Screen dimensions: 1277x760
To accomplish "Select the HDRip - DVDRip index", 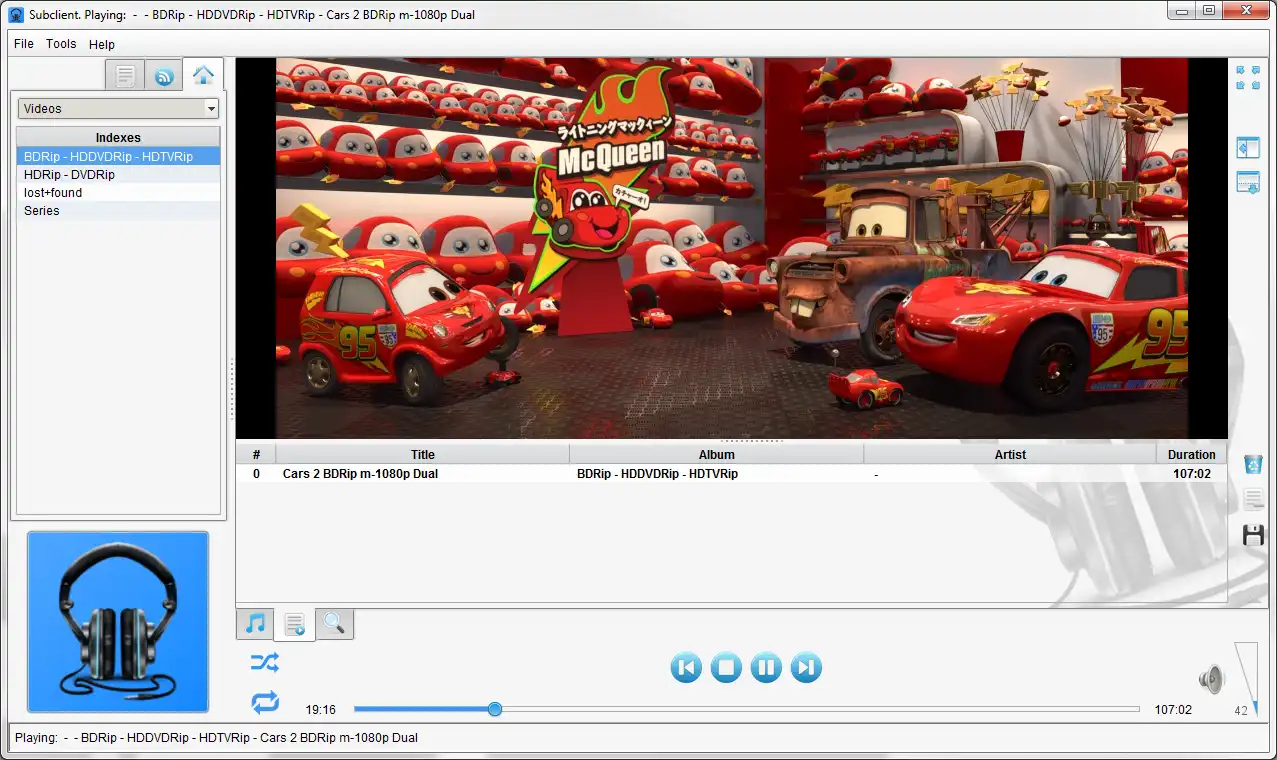I will (70, 175).
